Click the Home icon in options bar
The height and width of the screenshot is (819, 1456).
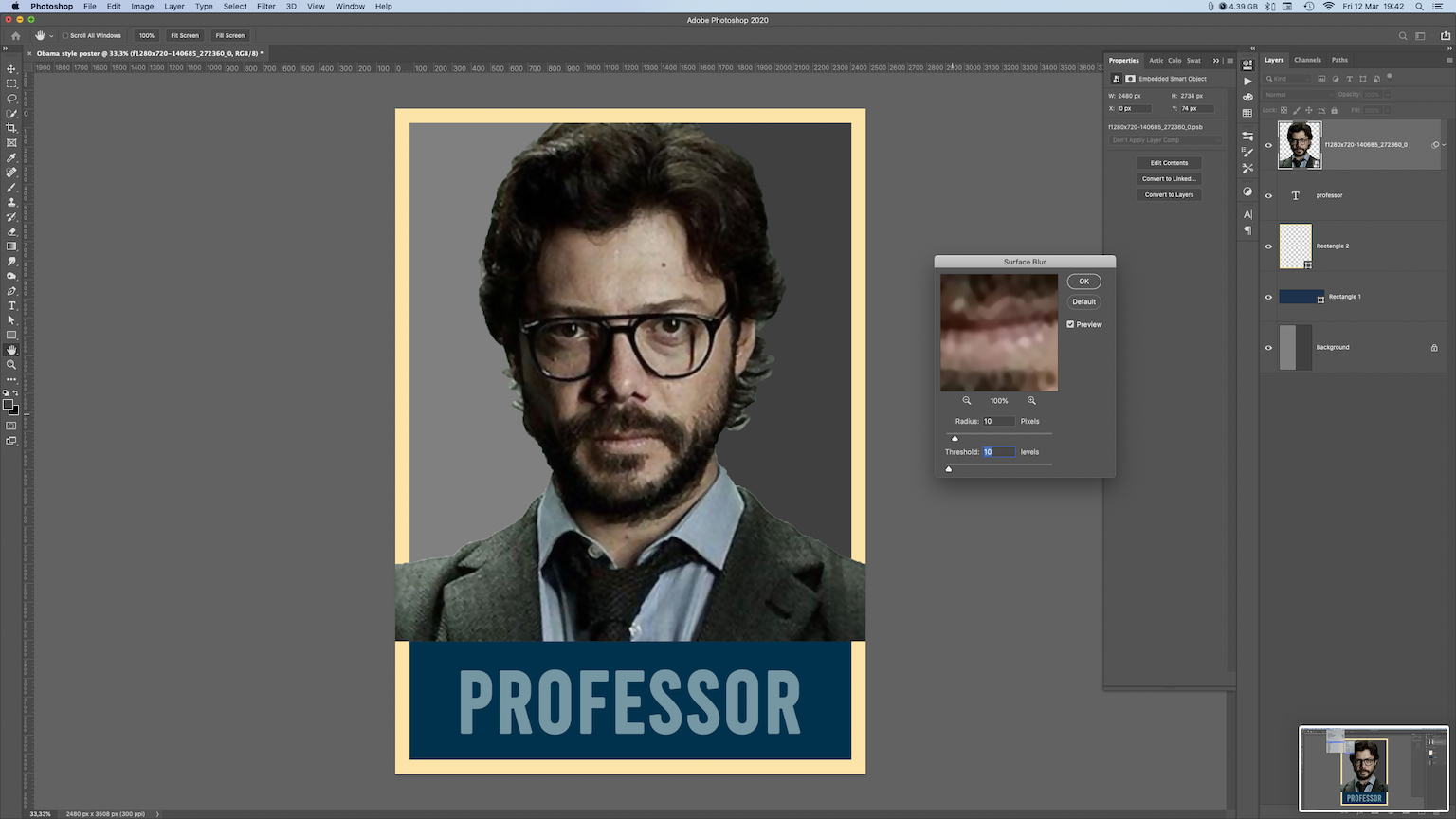click(x=15, y=35)
